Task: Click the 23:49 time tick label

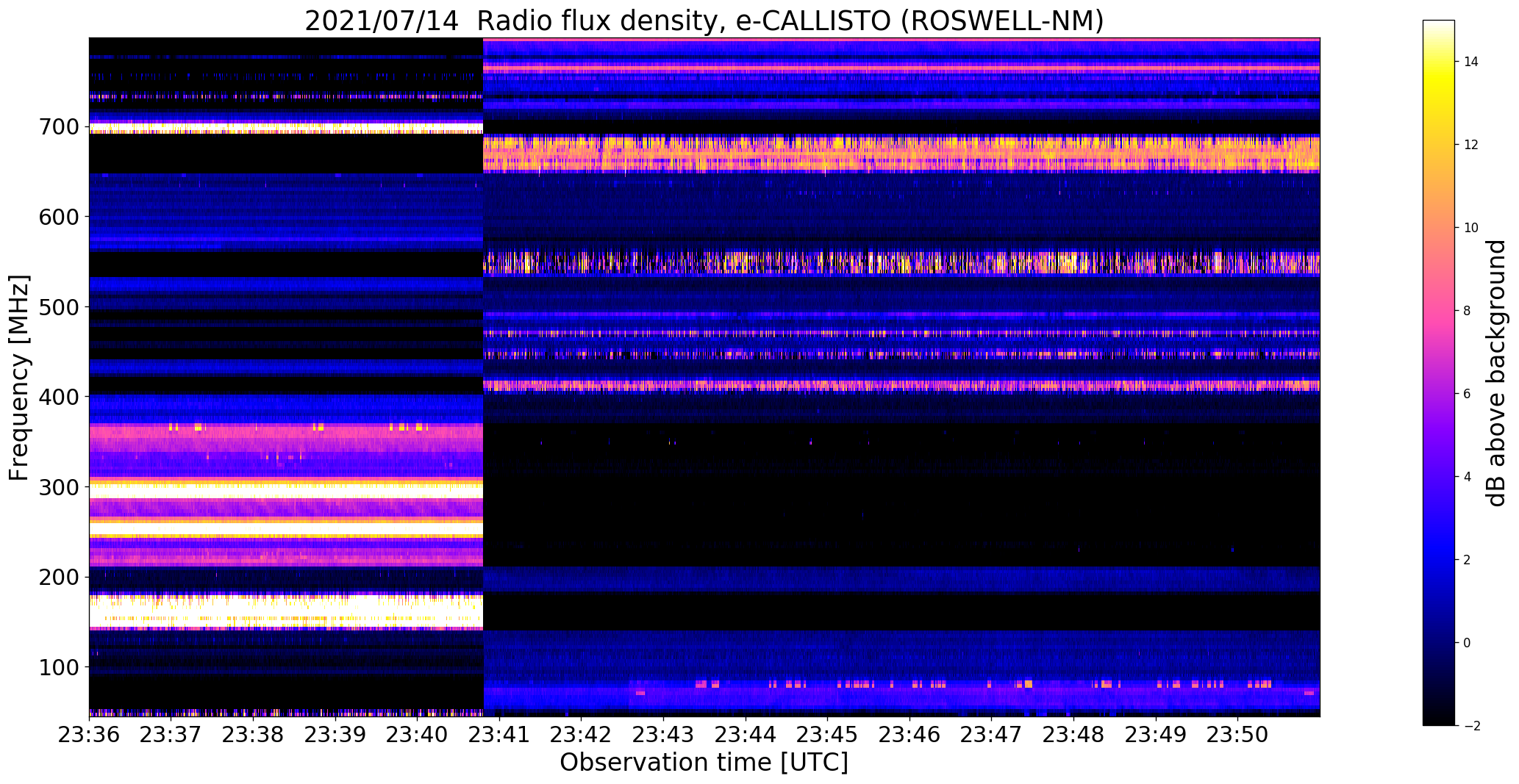Action: [x=1156, y=735]
